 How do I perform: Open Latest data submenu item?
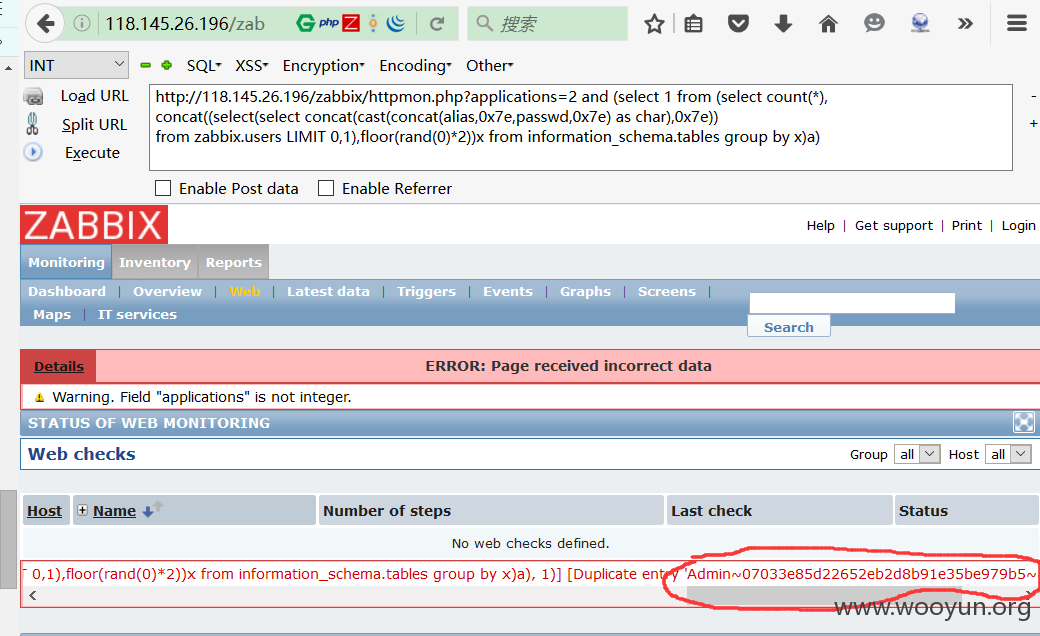328,291
